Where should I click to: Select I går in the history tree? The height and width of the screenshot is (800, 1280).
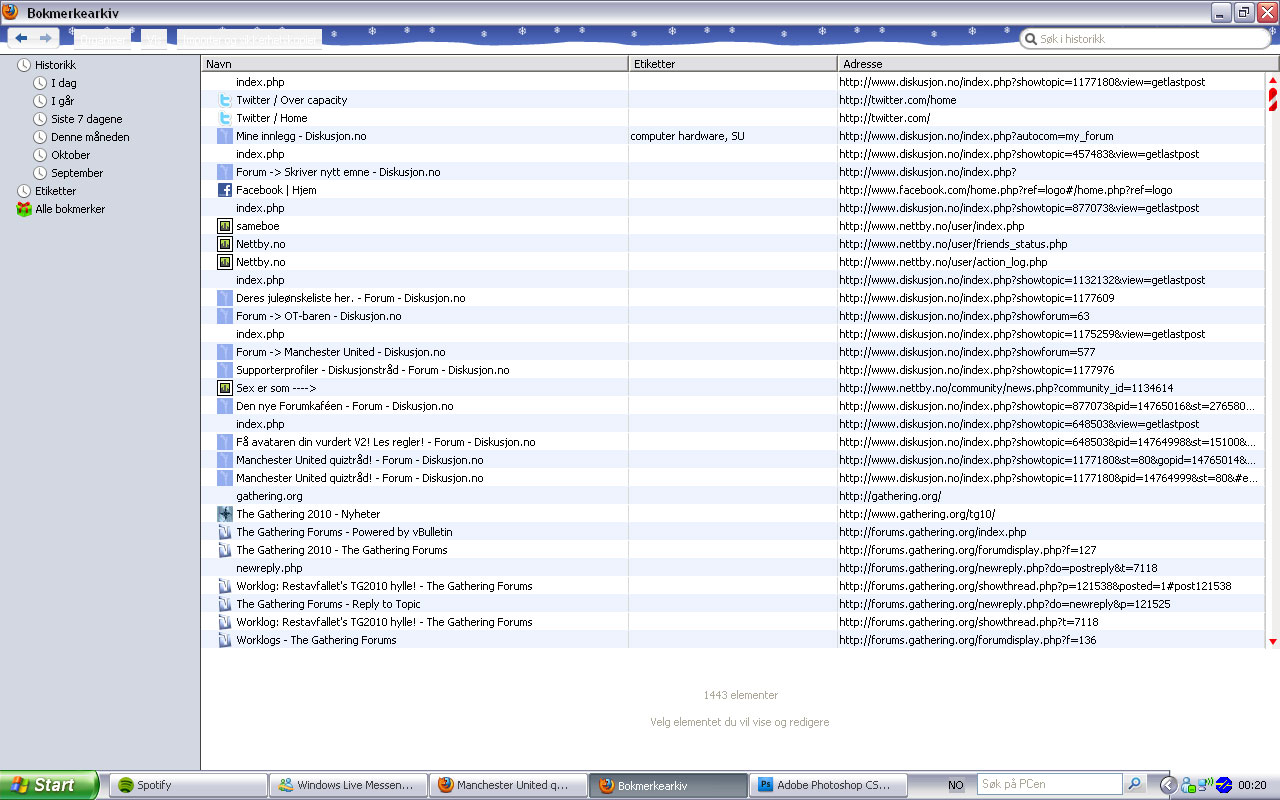coord(62,101)
